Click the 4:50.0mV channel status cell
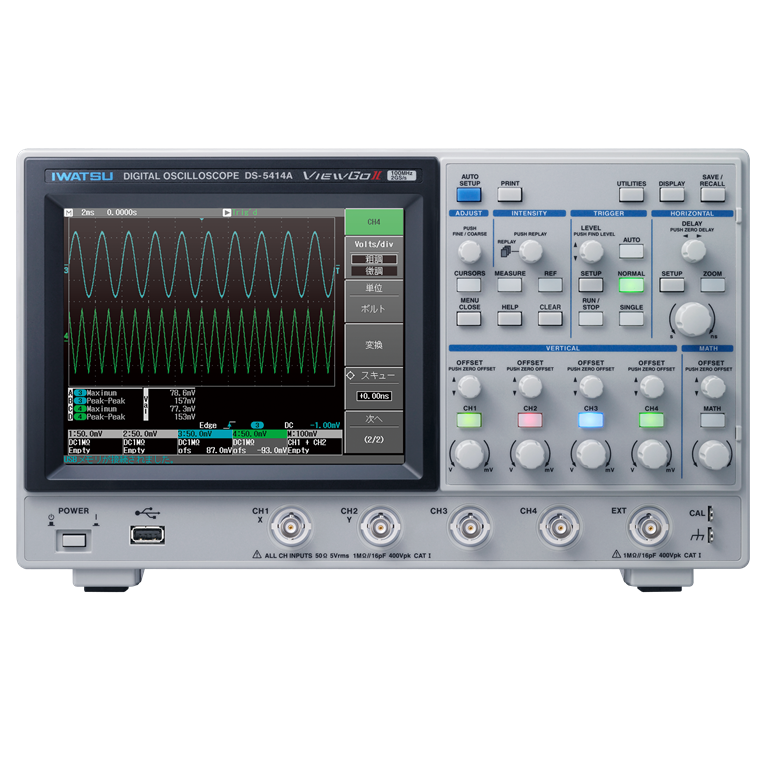The width and height of the screenshot is (766, 766). 259,434
